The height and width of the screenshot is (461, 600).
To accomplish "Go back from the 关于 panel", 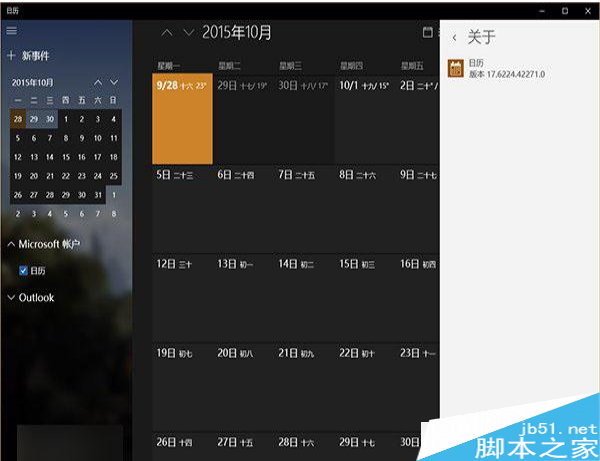I will coord(454,37).
